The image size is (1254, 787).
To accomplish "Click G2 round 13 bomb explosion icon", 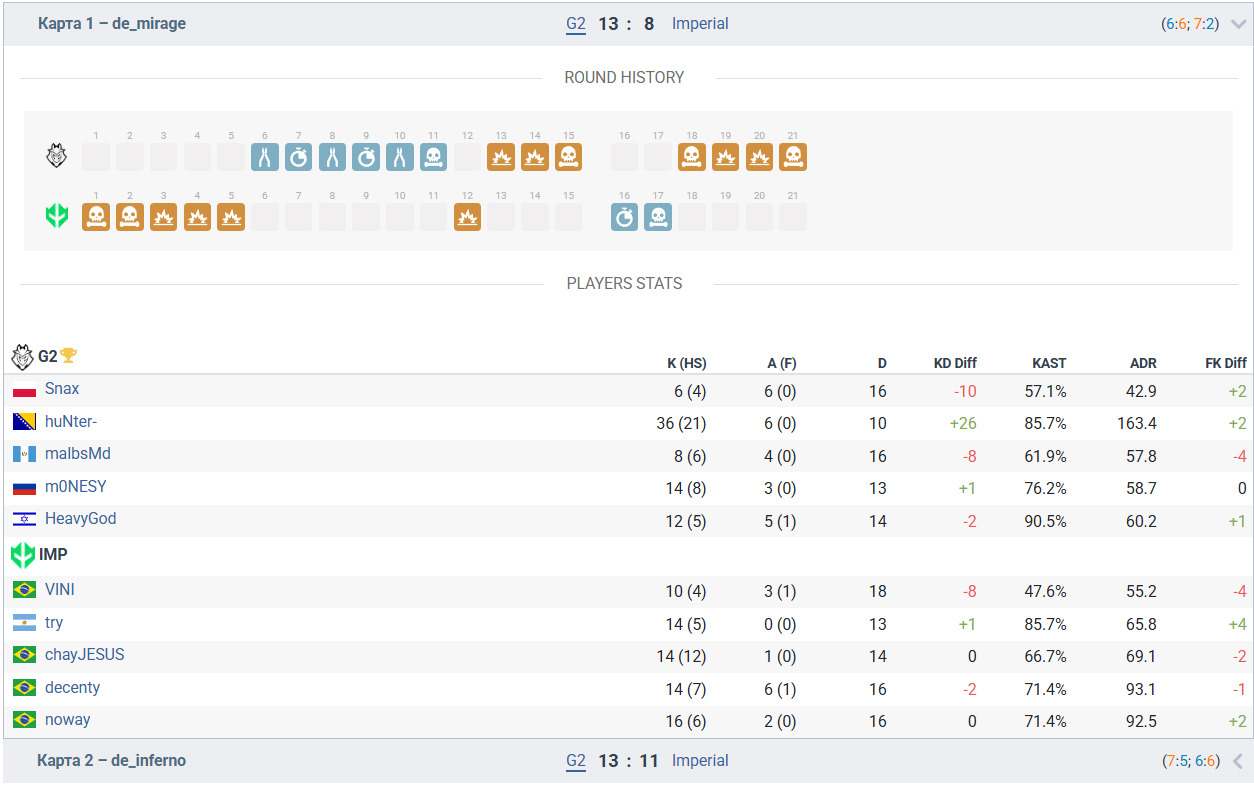I will tap(501, 157).
